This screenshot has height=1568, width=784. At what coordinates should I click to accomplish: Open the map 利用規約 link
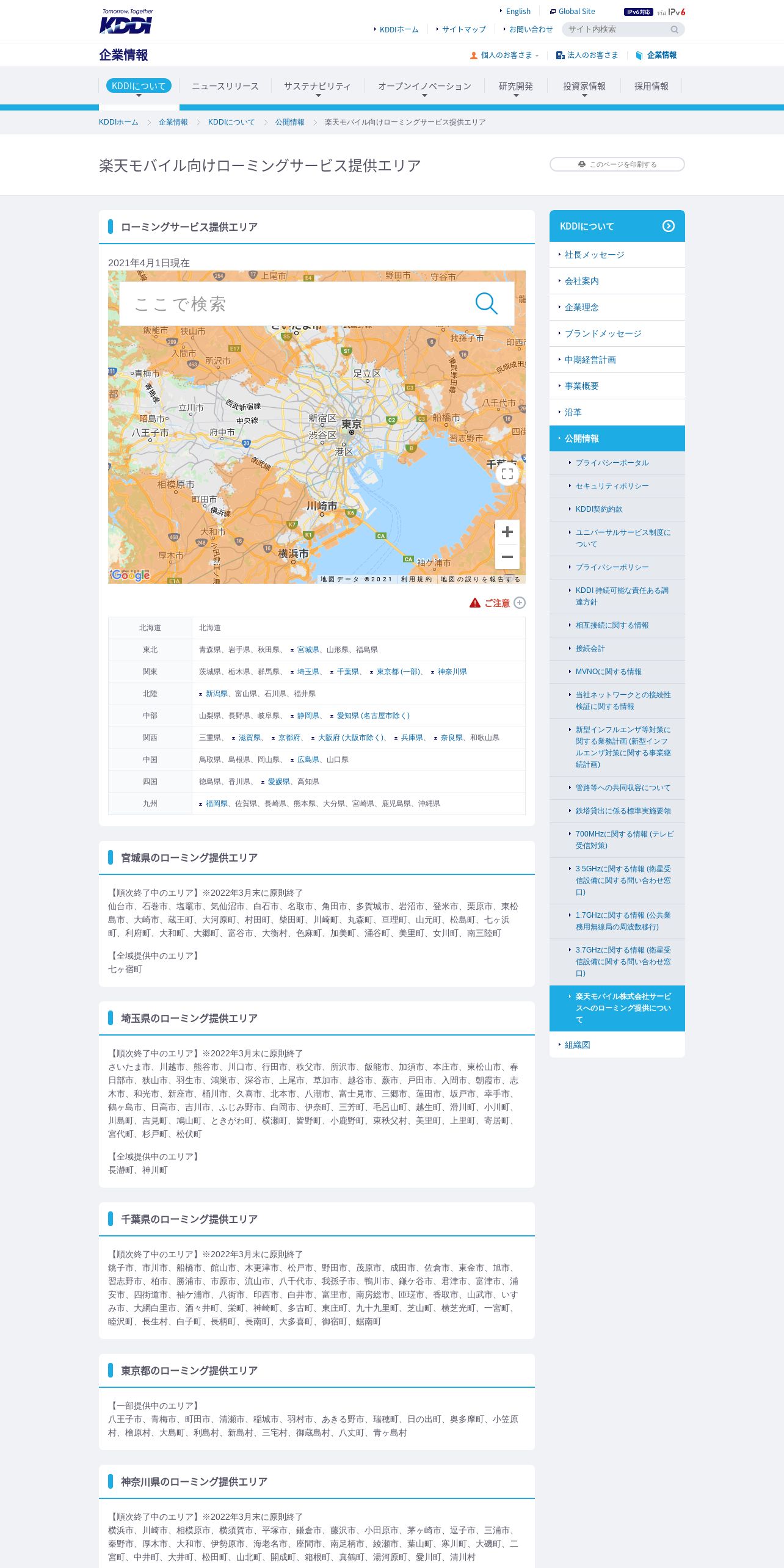(x=416, y=579)
